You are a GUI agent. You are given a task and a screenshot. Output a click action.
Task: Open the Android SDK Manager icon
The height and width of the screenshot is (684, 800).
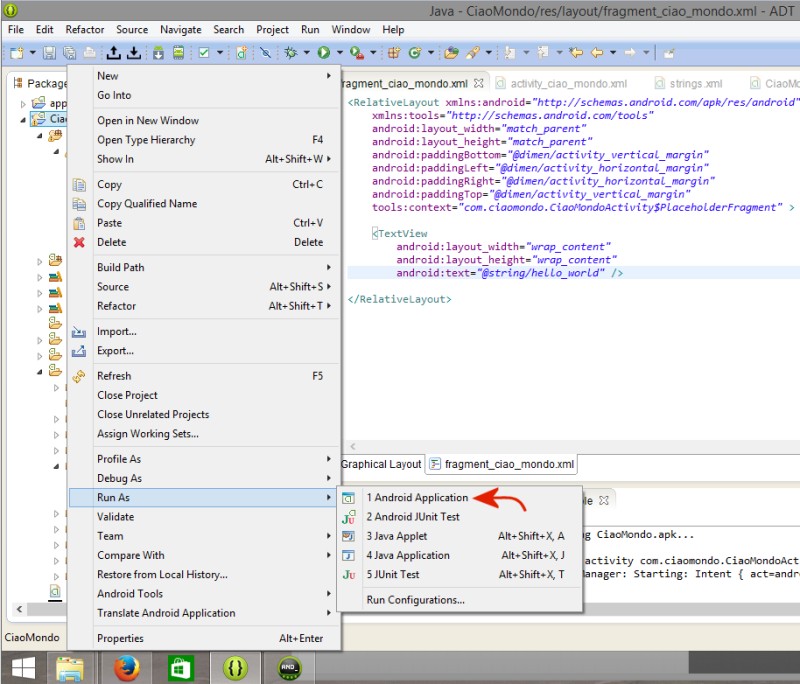tap(158, 53)
